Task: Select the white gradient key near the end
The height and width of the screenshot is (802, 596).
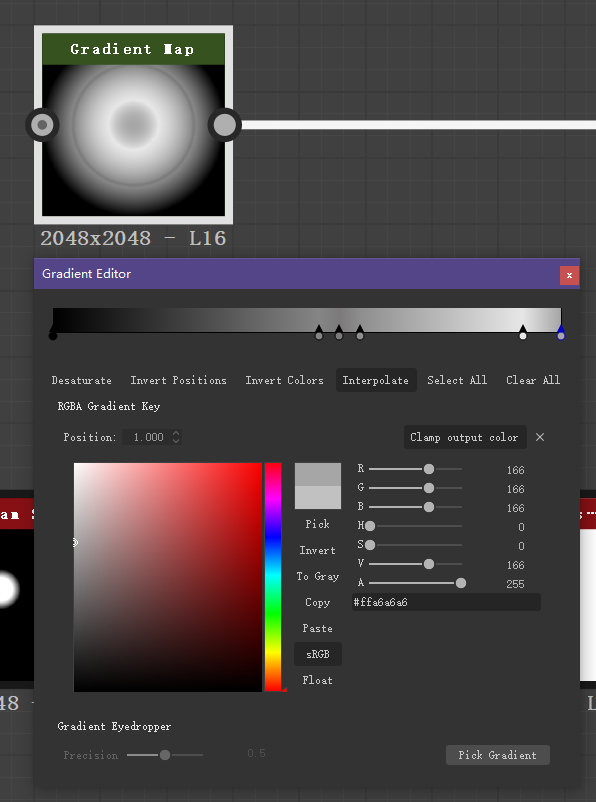Action: pos(523,332)
